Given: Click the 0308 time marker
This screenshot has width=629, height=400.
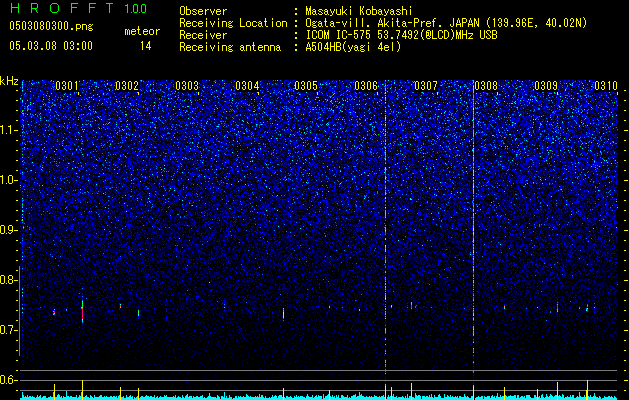Looking at the screenshot, I should click(x=486, y=86).
